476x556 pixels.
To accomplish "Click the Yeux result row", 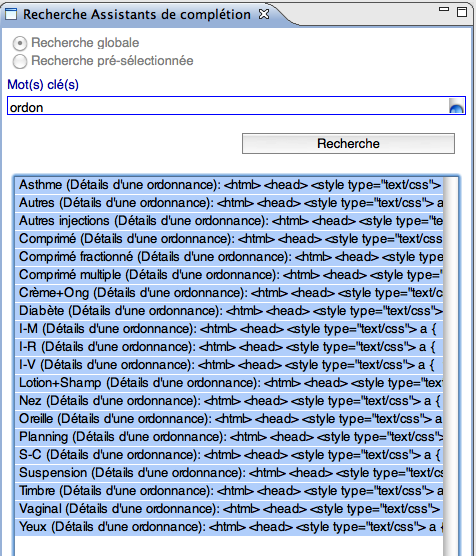I will (229, 527).
